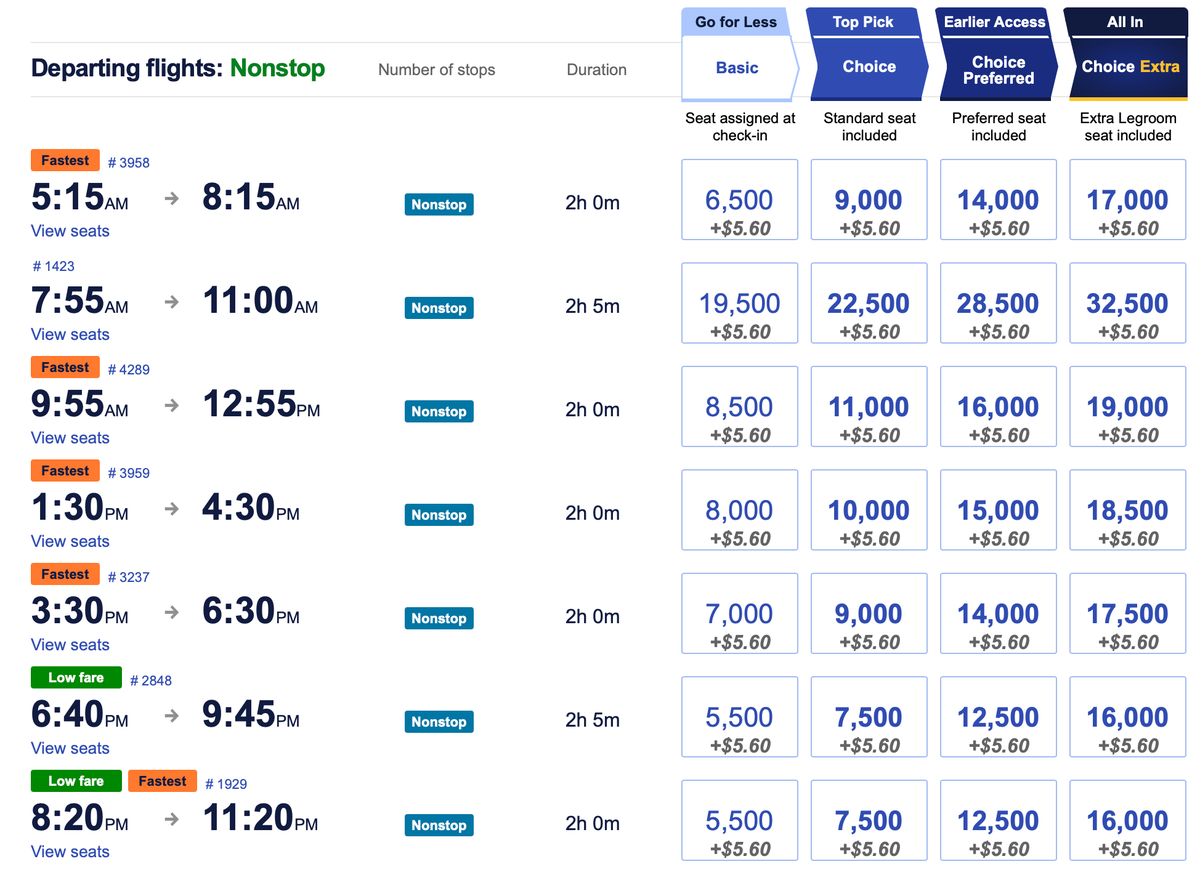Select the 10,000 Choice fare for the 1:30 PM flight

[868, 509]
